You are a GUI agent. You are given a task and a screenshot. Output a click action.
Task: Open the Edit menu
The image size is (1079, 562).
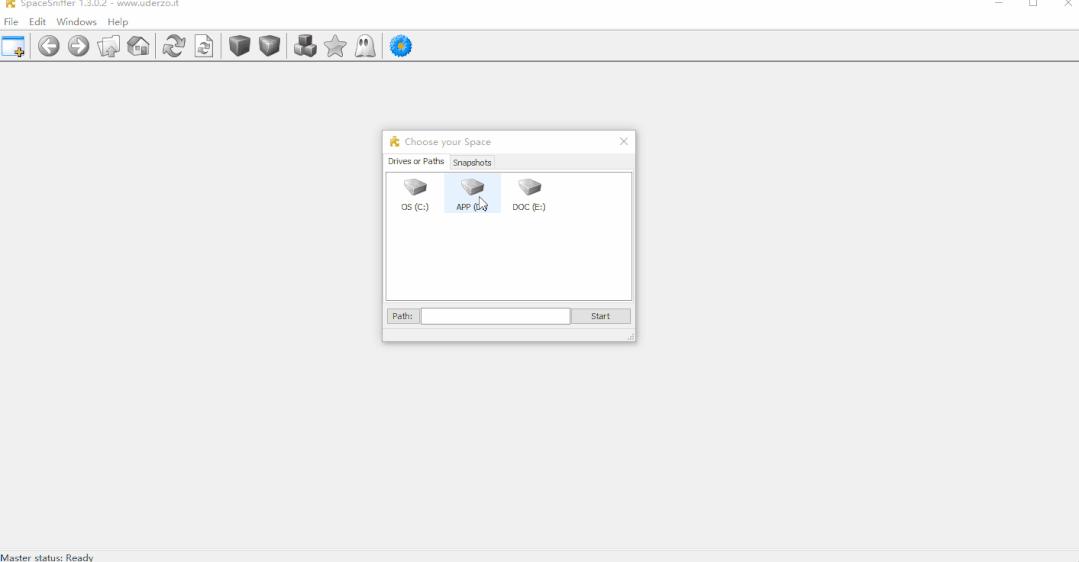coord(37,22)
